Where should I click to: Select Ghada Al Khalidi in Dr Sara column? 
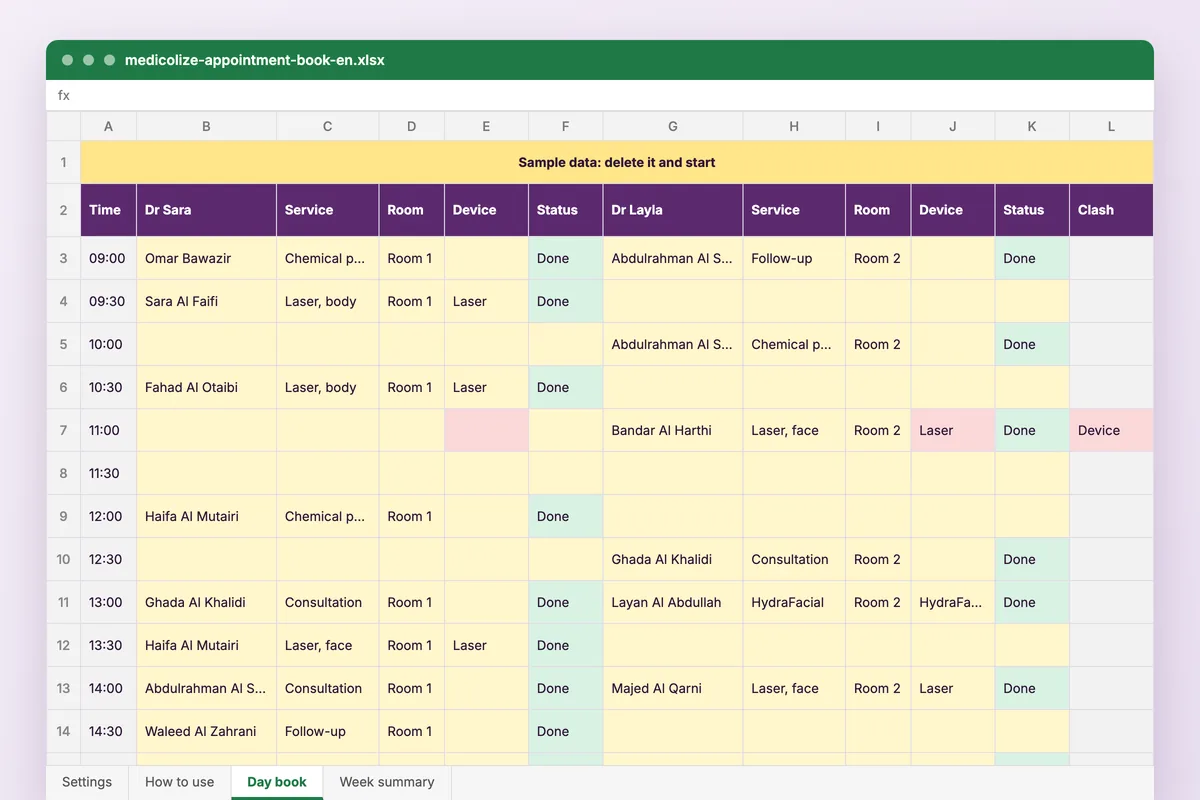pyautogui.click(x=206, y=602)
